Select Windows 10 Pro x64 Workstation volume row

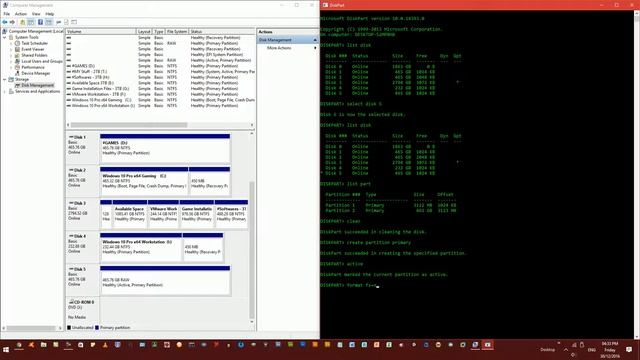160,106
